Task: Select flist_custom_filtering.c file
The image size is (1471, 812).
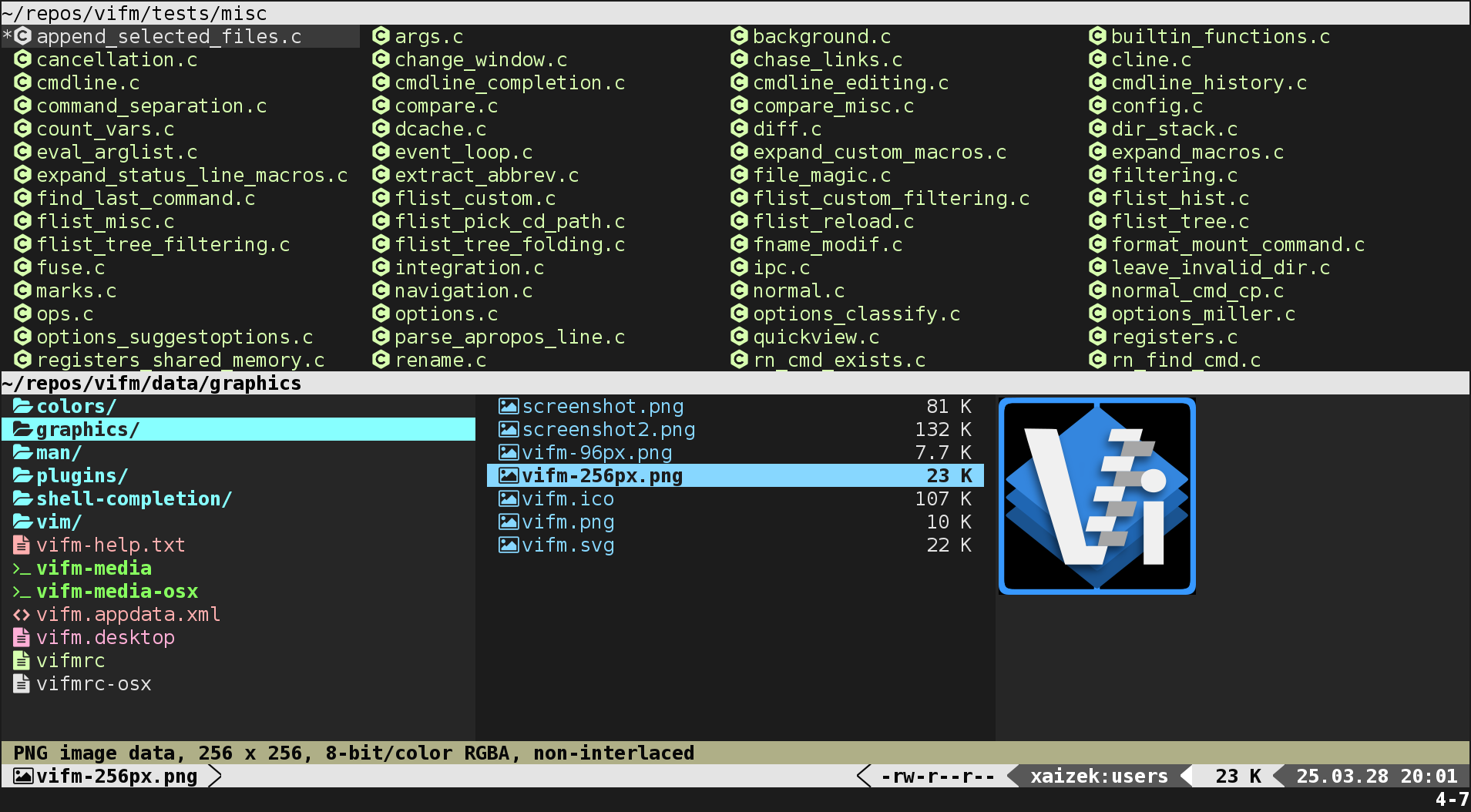Action: click(892, 198)
